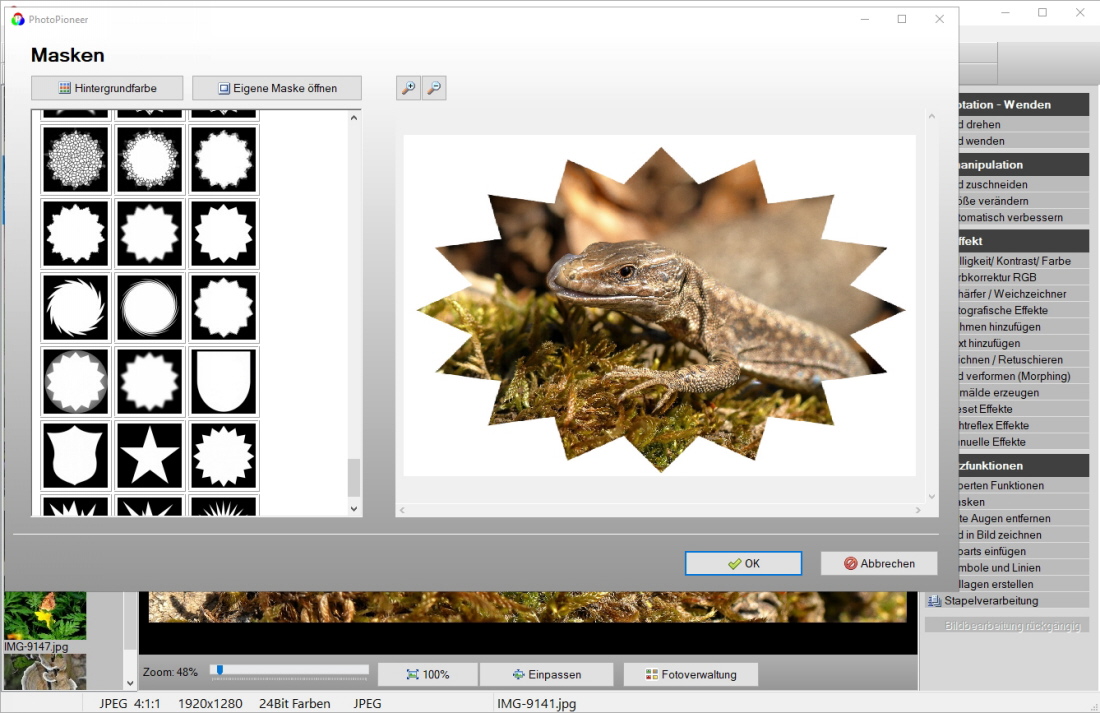Pick the thin ringed circle mask

pos(149,307)
